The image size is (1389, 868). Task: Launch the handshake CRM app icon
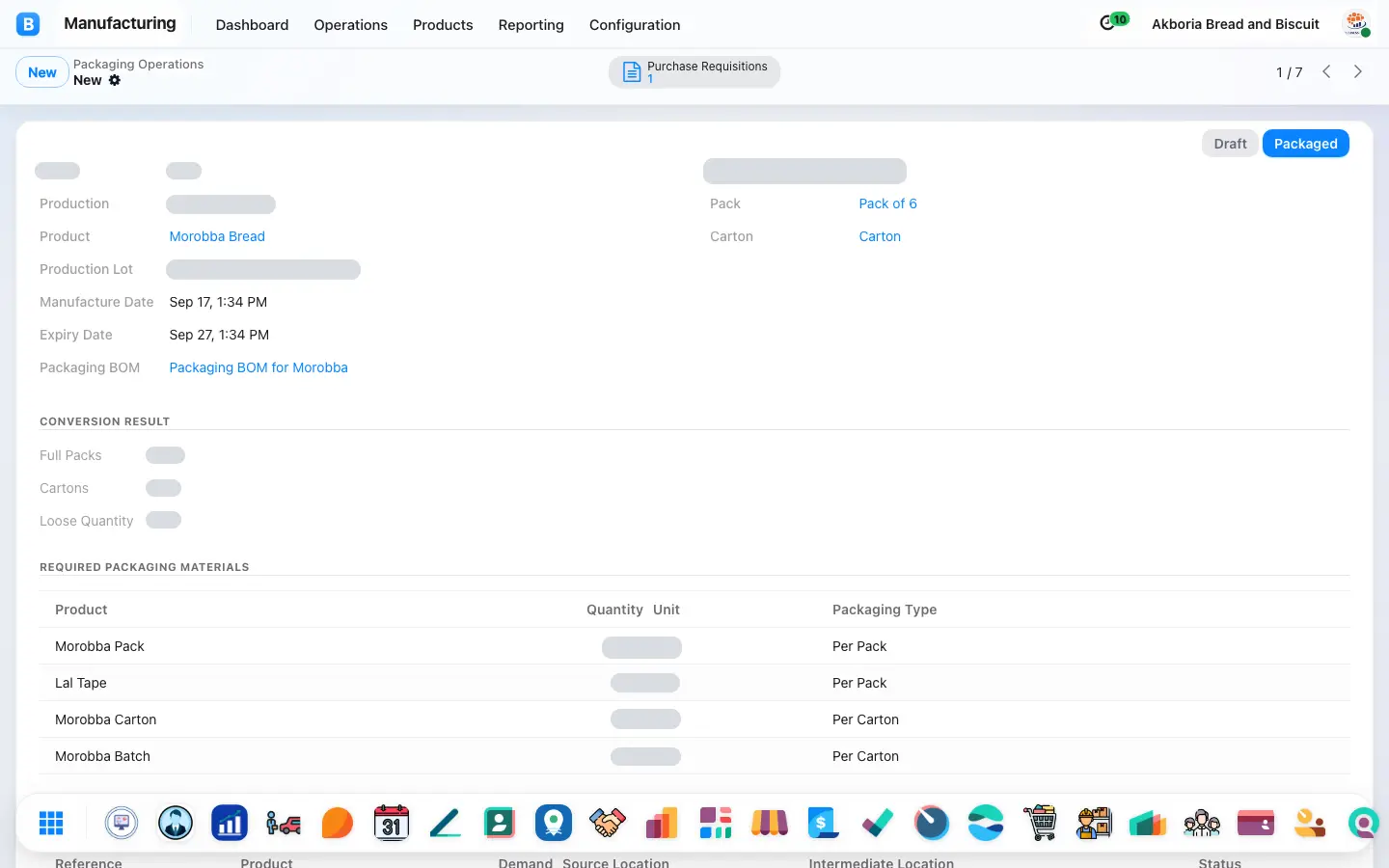[x=608, y=823]
